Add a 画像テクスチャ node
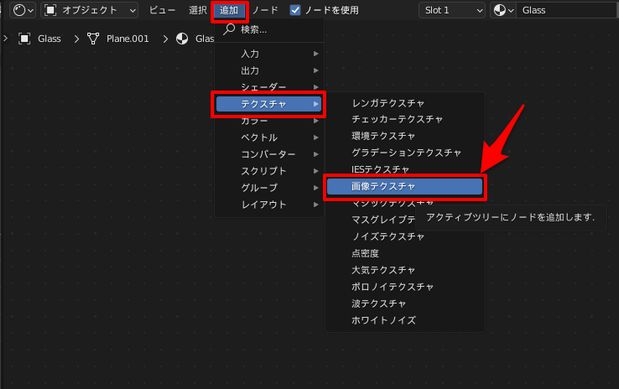The image size is (619, 389). 405,186
